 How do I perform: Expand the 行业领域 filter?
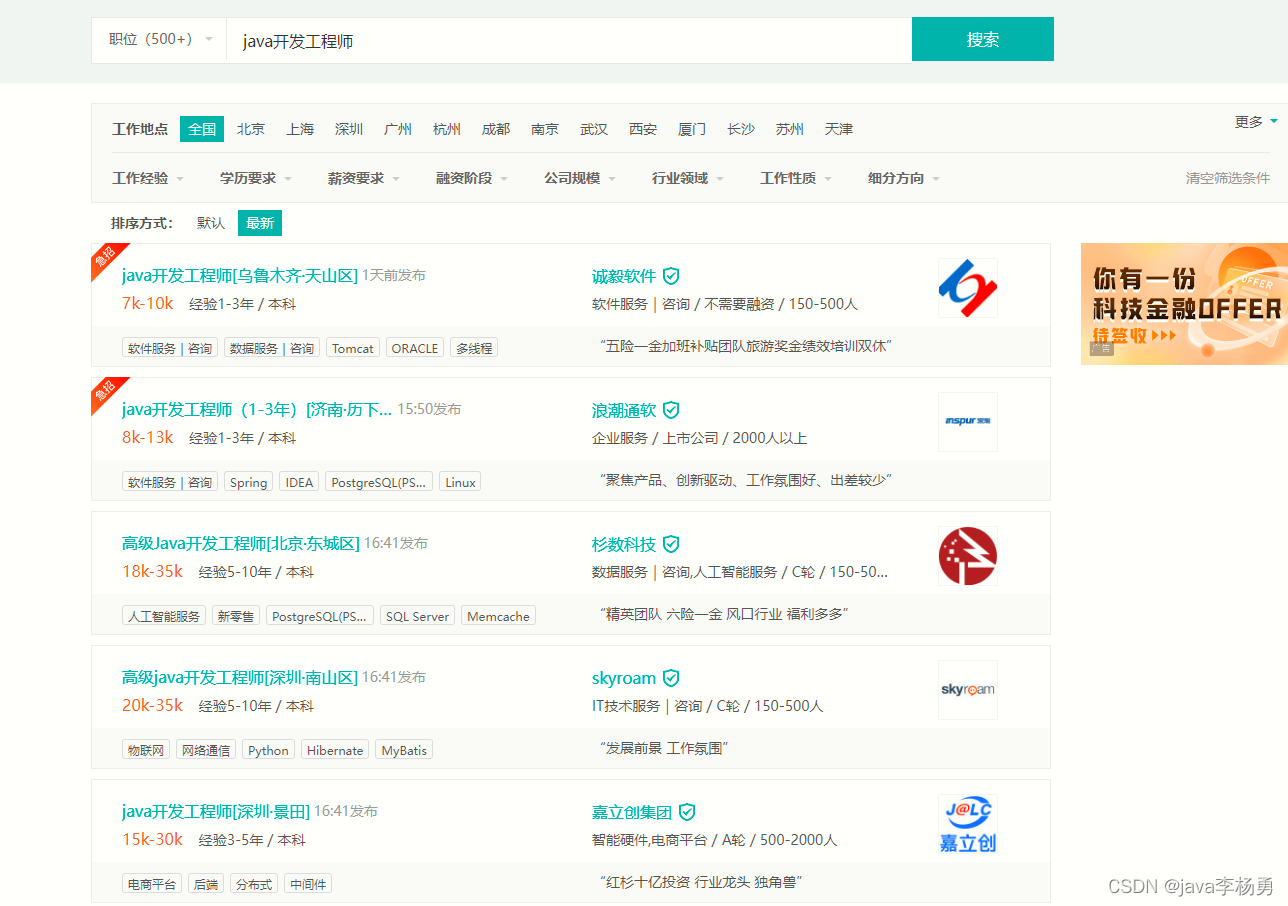click(688, 178)
